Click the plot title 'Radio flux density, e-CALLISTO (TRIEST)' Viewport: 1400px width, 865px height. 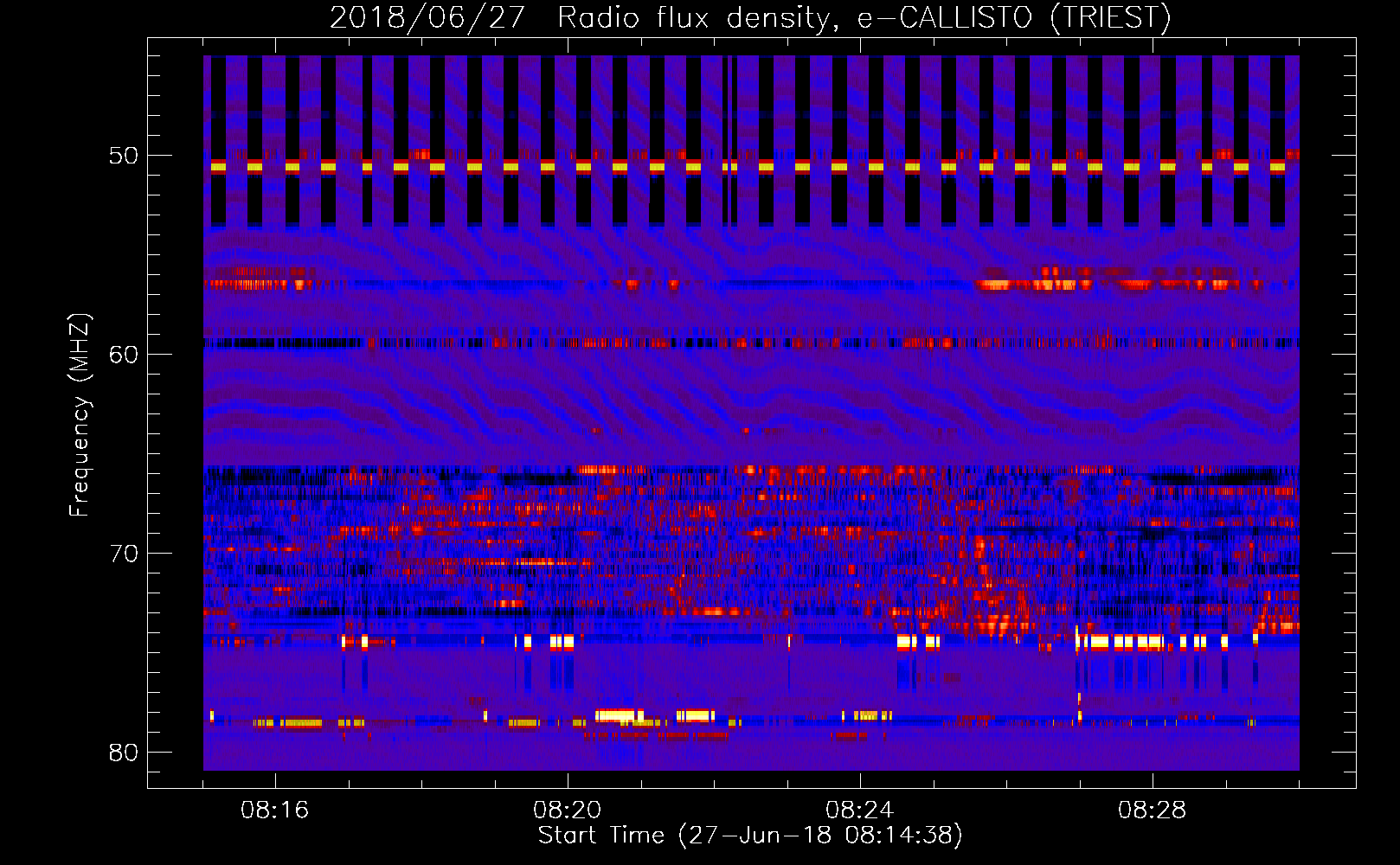point(864,17)
